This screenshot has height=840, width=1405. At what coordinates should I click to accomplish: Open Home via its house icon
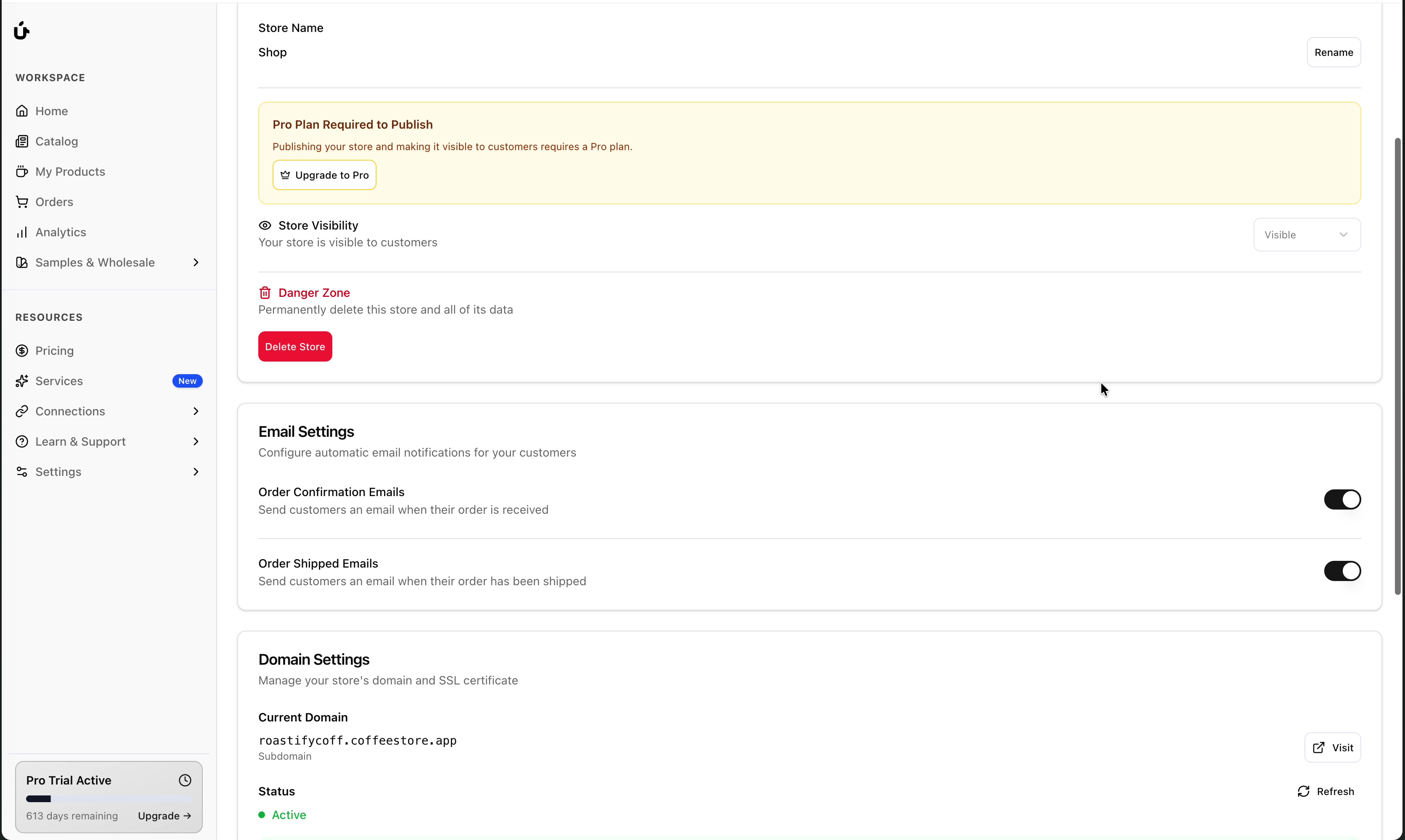click(x=22, y=111)
